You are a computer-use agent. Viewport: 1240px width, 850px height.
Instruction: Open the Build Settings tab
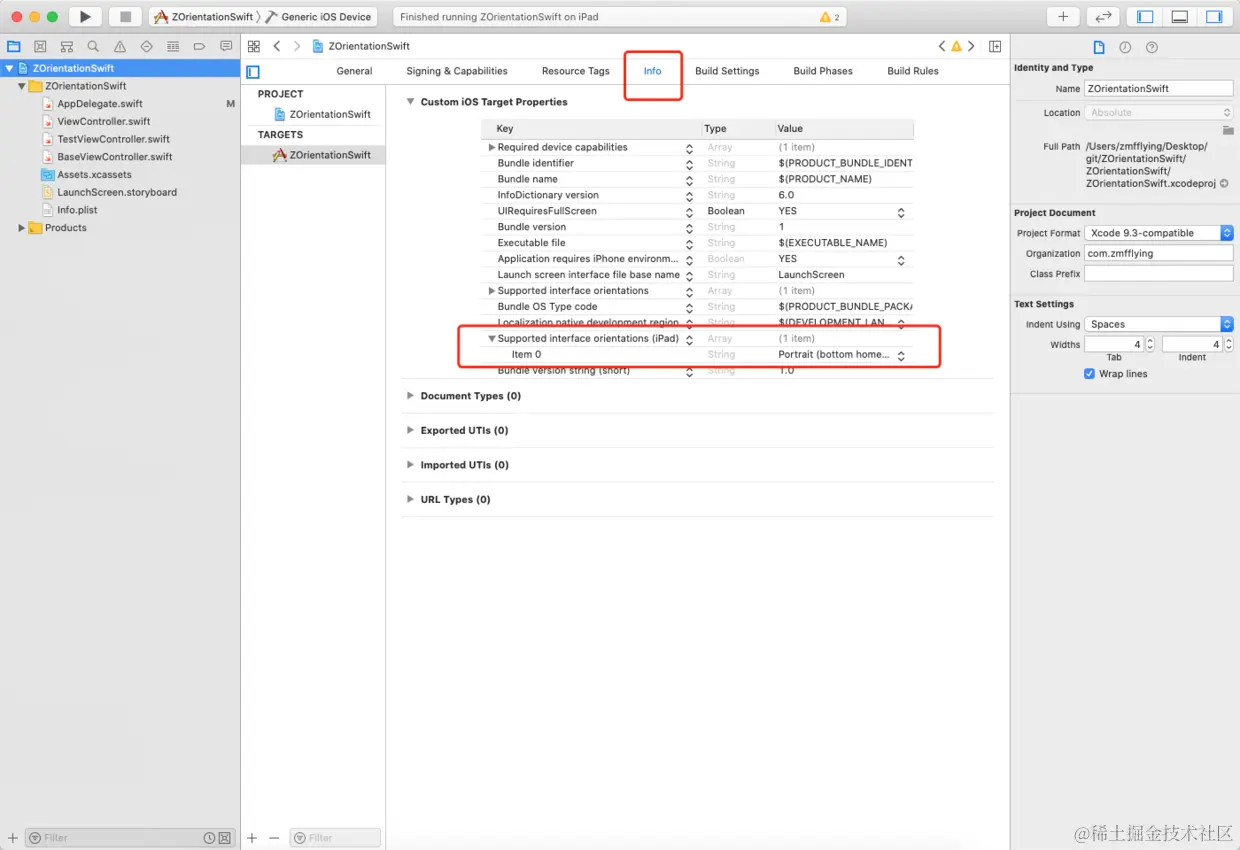727,71
